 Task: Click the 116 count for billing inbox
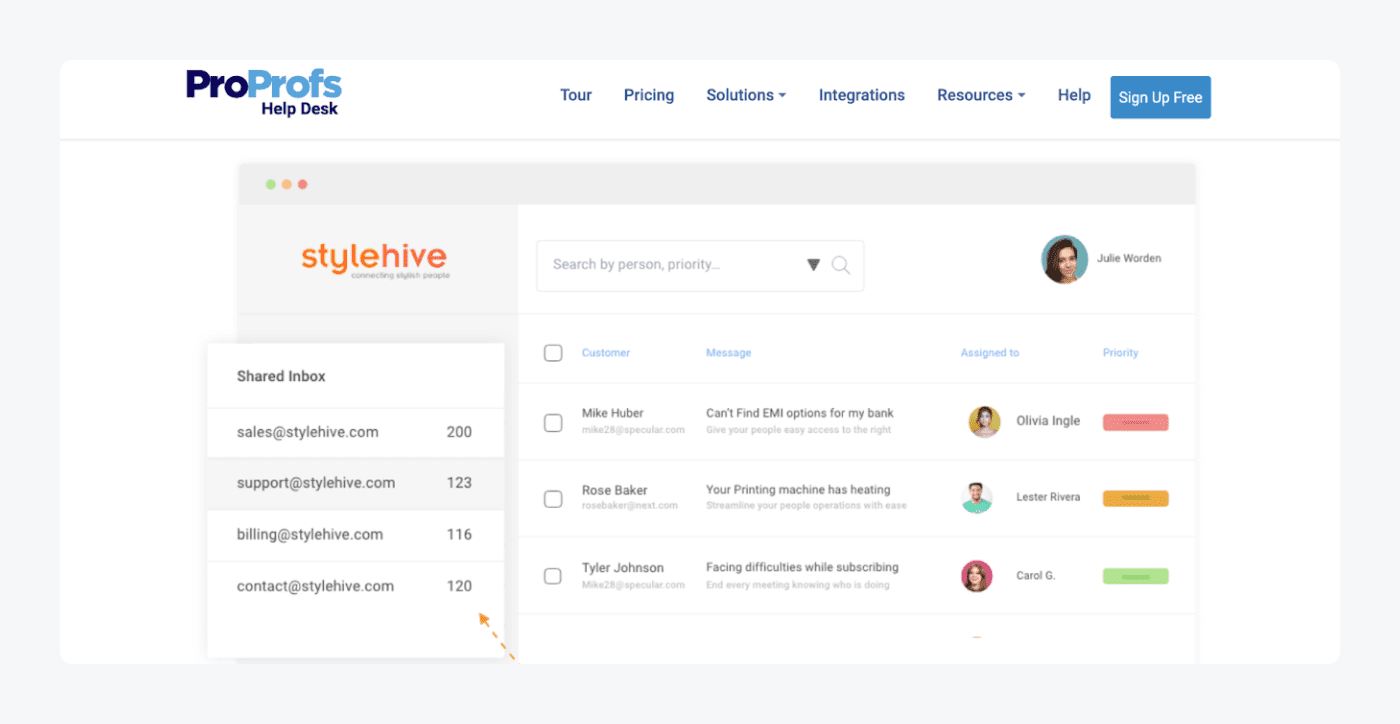pyautogui.click(x=459, y=534)
